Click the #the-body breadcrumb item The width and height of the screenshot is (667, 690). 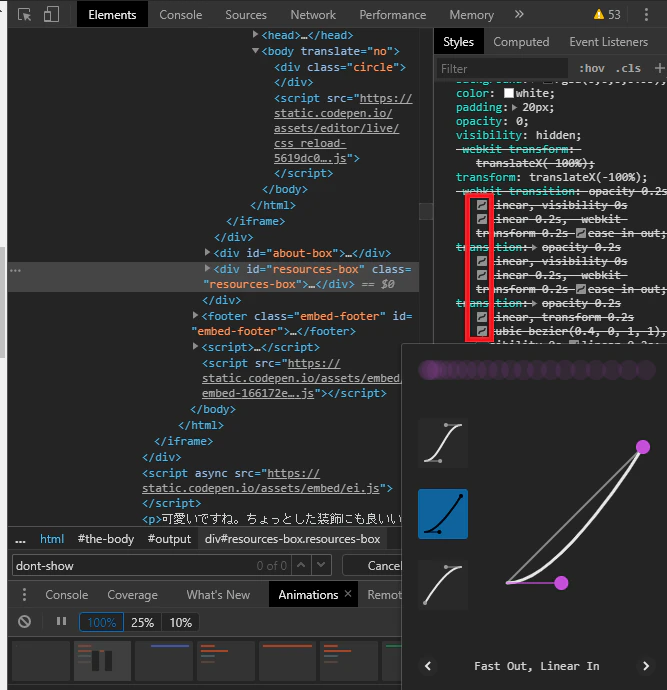coord(106,539)
